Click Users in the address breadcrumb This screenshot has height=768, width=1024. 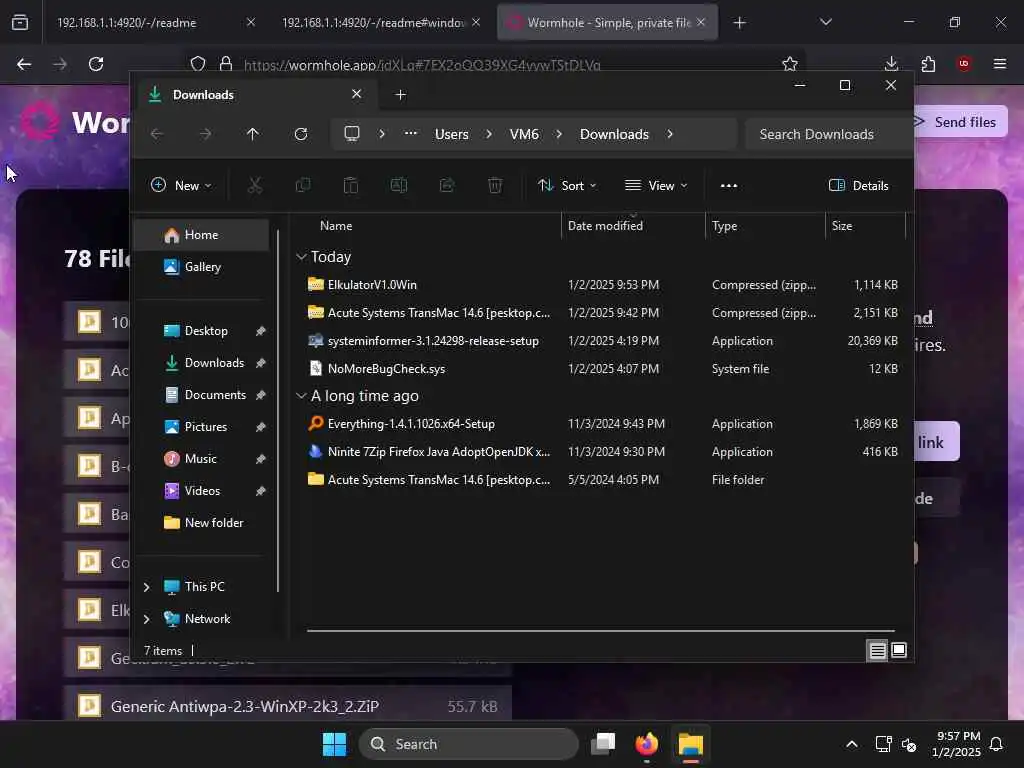[x=452, y=134]
